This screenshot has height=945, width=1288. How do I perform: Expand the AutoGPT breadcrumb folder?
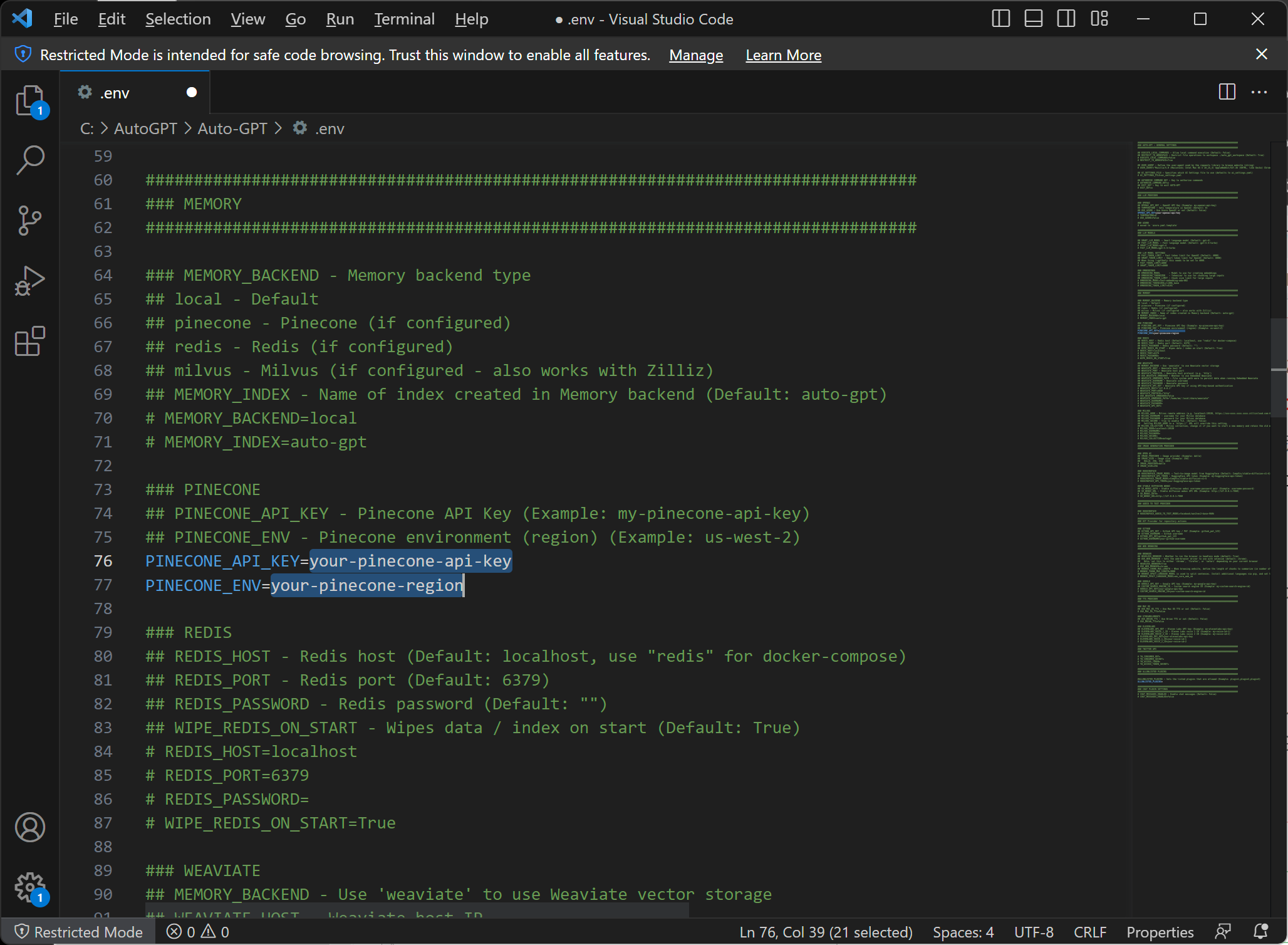(x=146, y=128)
